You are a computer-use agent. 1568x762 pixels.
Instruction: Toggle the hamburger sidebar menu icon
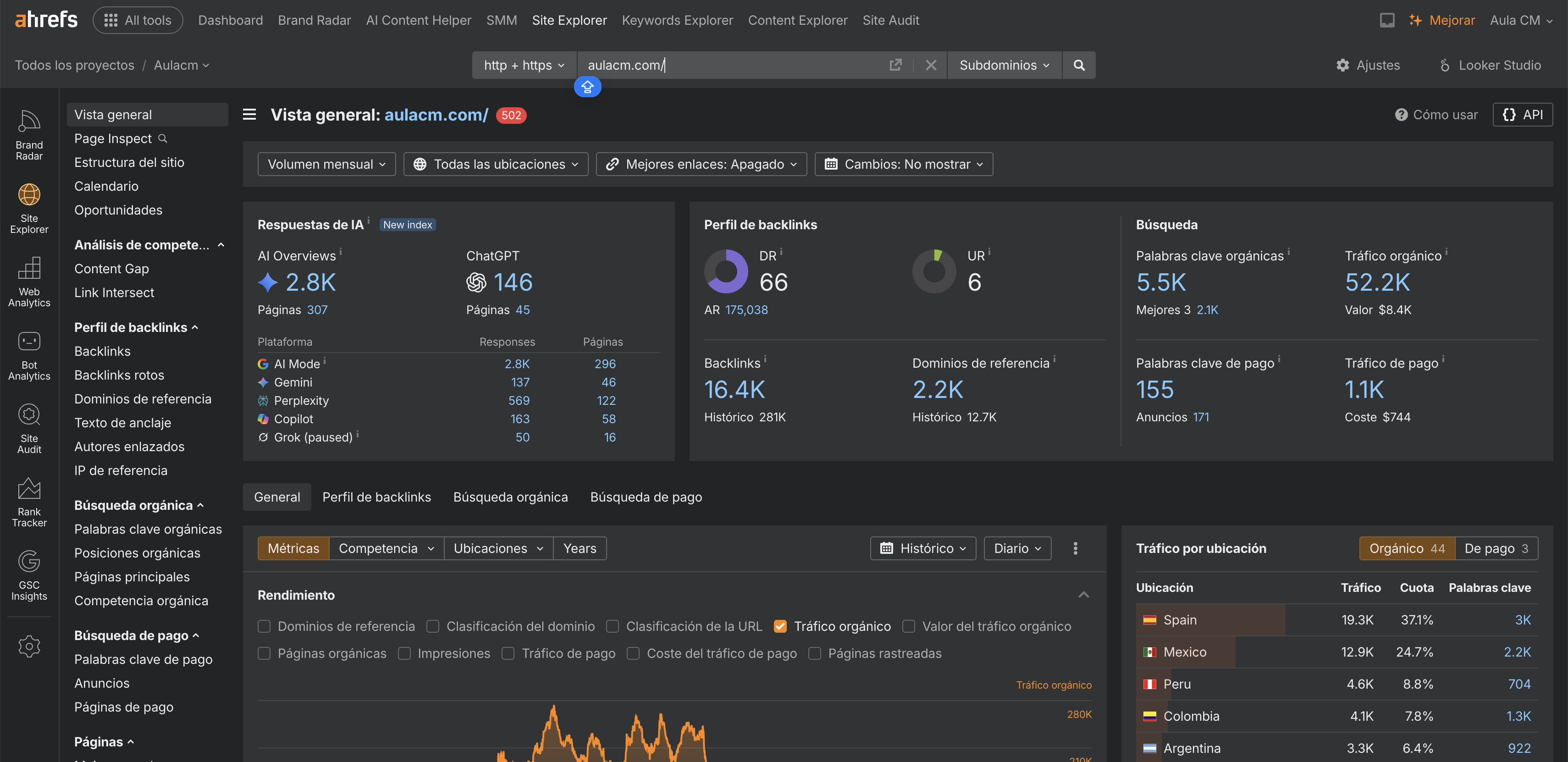pyautogui.click(x=249, y=115)
